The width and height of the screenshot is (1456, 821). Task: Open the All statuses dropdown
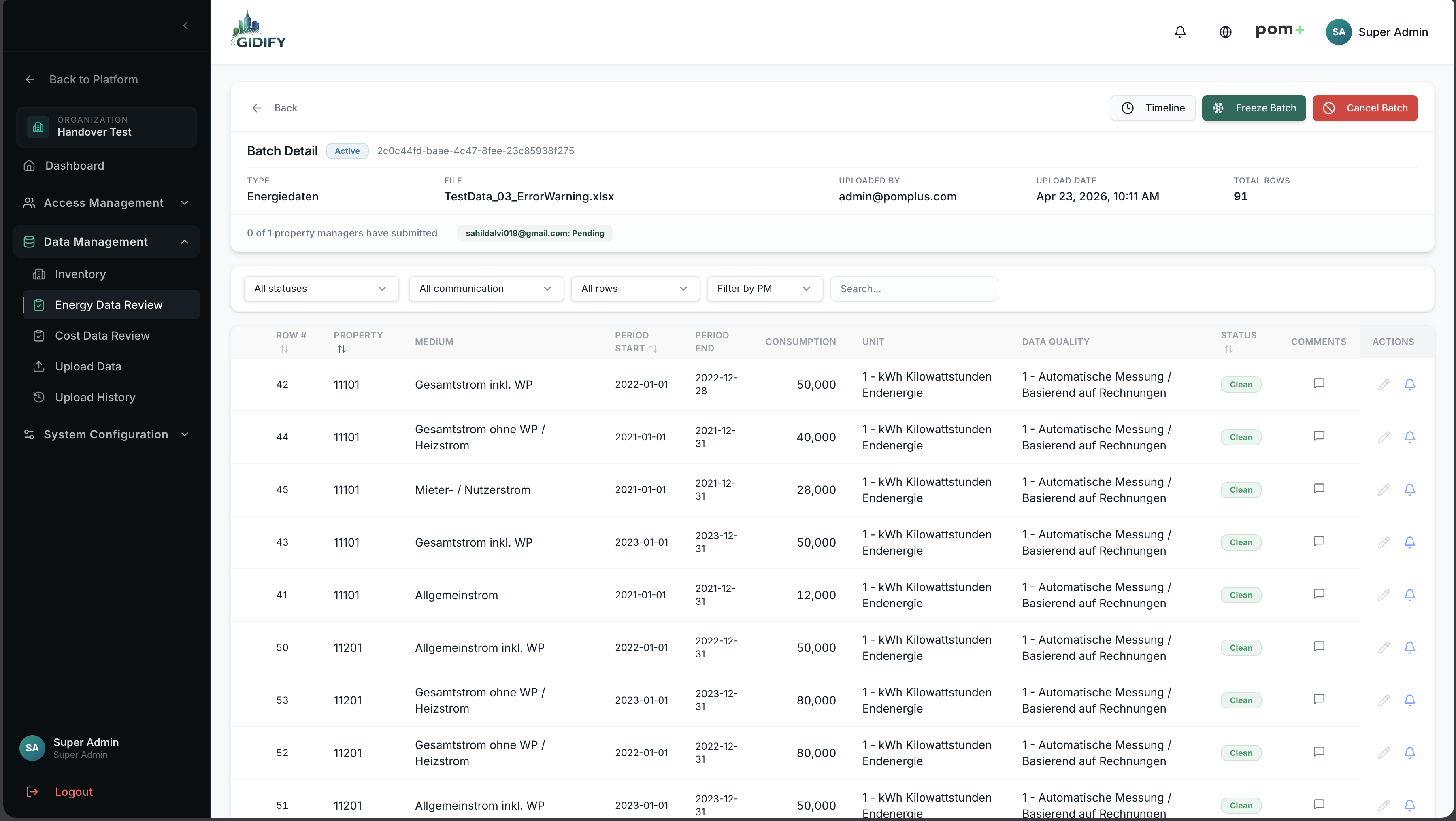(x=321, y=289)
